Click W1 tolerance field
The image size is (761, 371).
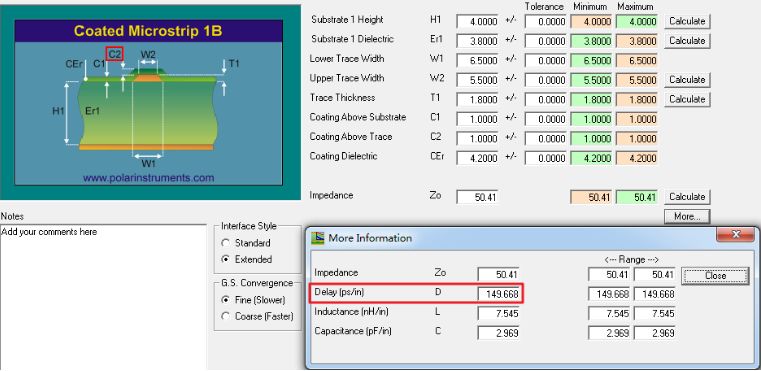tap(546, 61)
